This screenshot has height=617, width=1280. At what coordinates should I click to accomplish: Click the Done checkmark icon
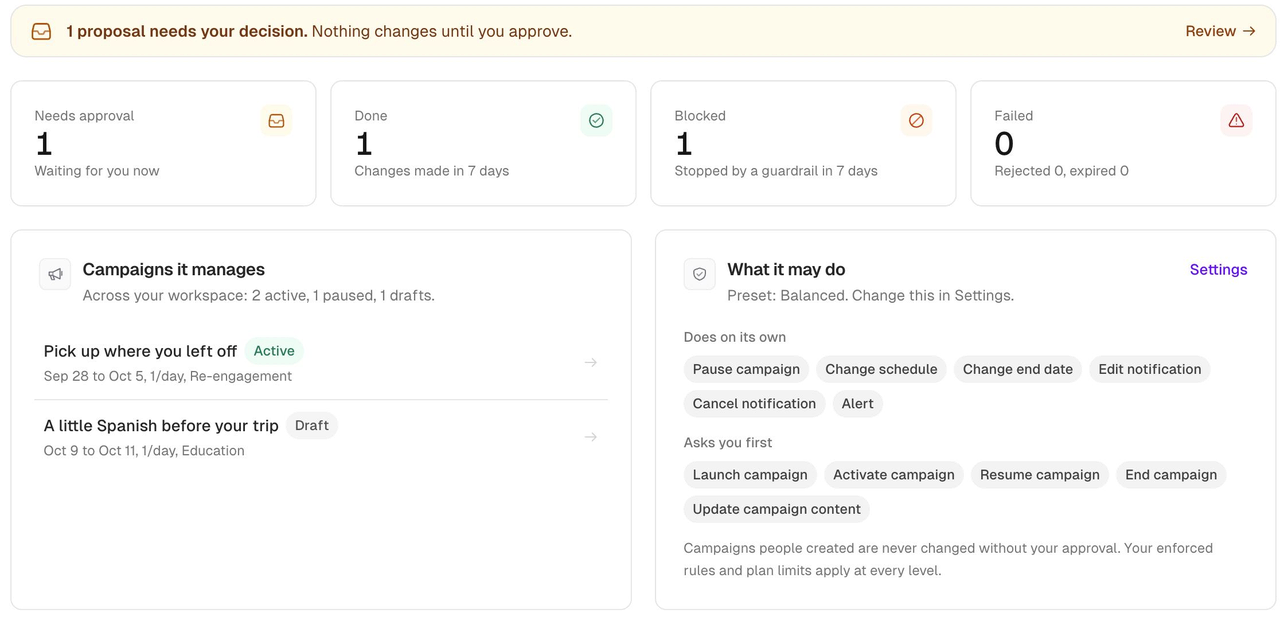tap(596, 120)
